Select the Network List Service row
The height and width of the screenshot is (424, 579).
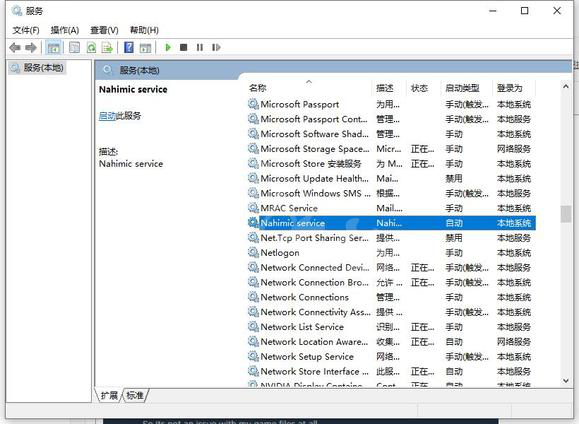coord(391,327)
